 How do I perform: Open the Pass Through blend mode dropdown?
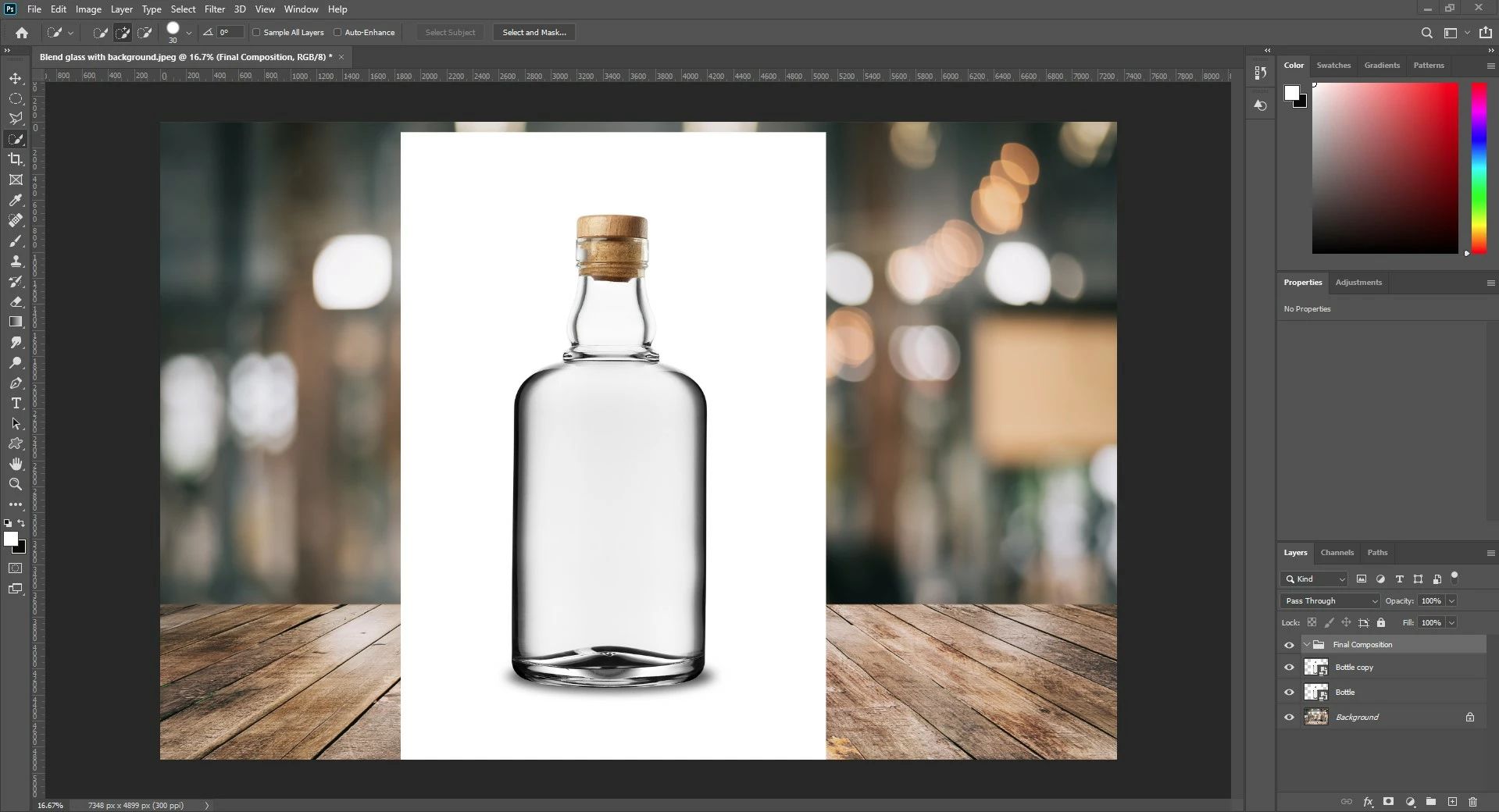[x=1329, y=601]
